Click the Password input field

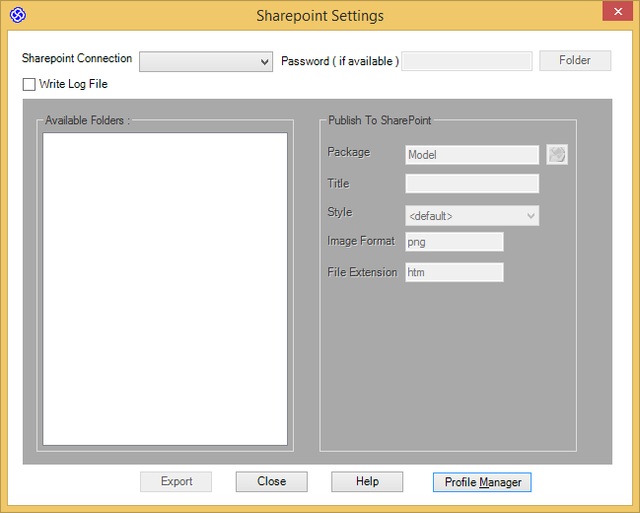coord(467,61)
